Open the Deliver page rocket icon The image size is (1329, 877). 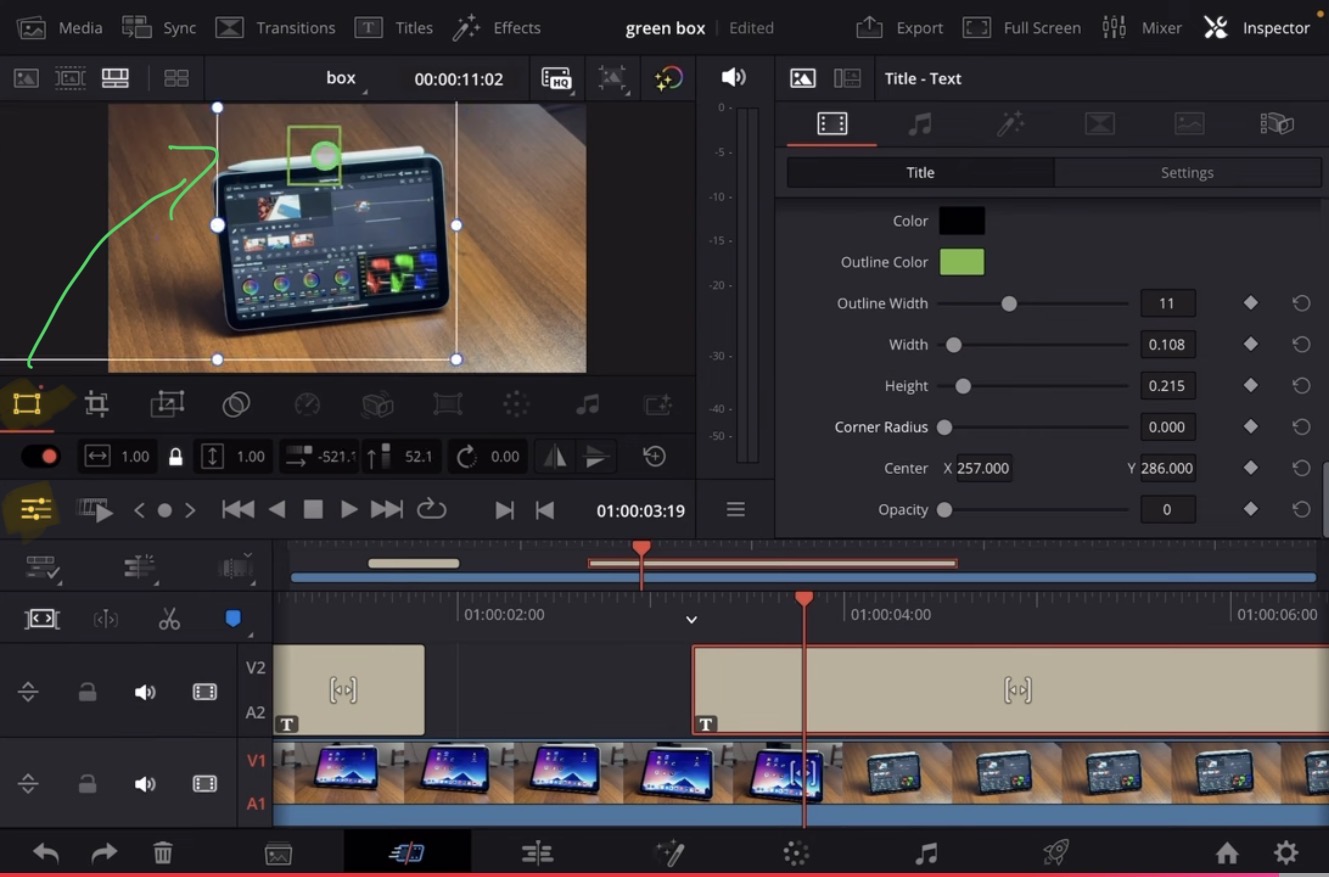tap(1055, 852)
